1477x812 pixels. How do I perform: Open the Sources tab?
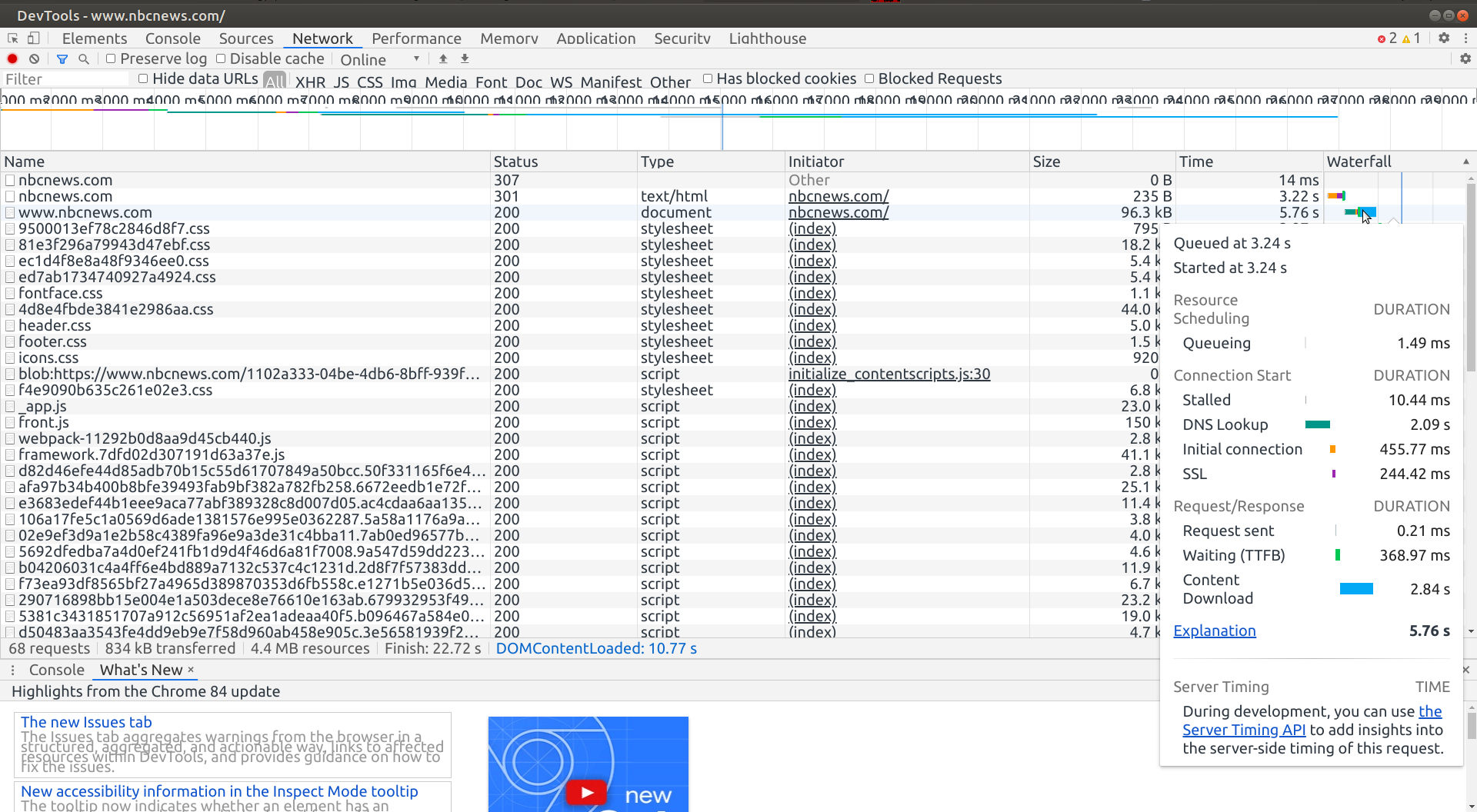(246, 38)
